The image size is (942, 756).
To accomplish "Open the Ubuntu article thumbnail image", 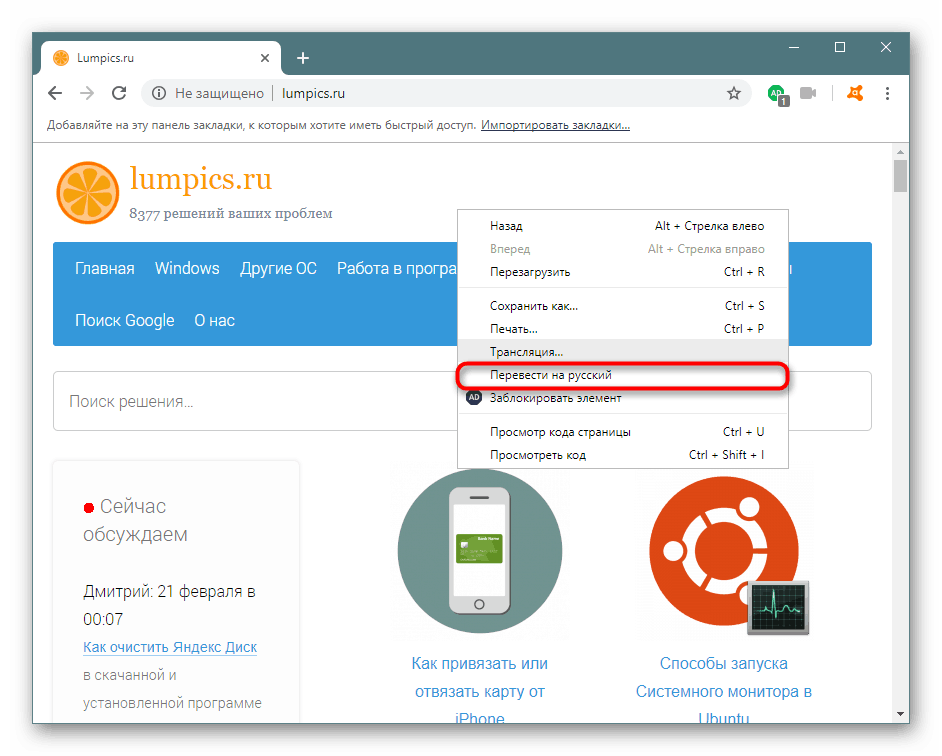I will [723, 552].
